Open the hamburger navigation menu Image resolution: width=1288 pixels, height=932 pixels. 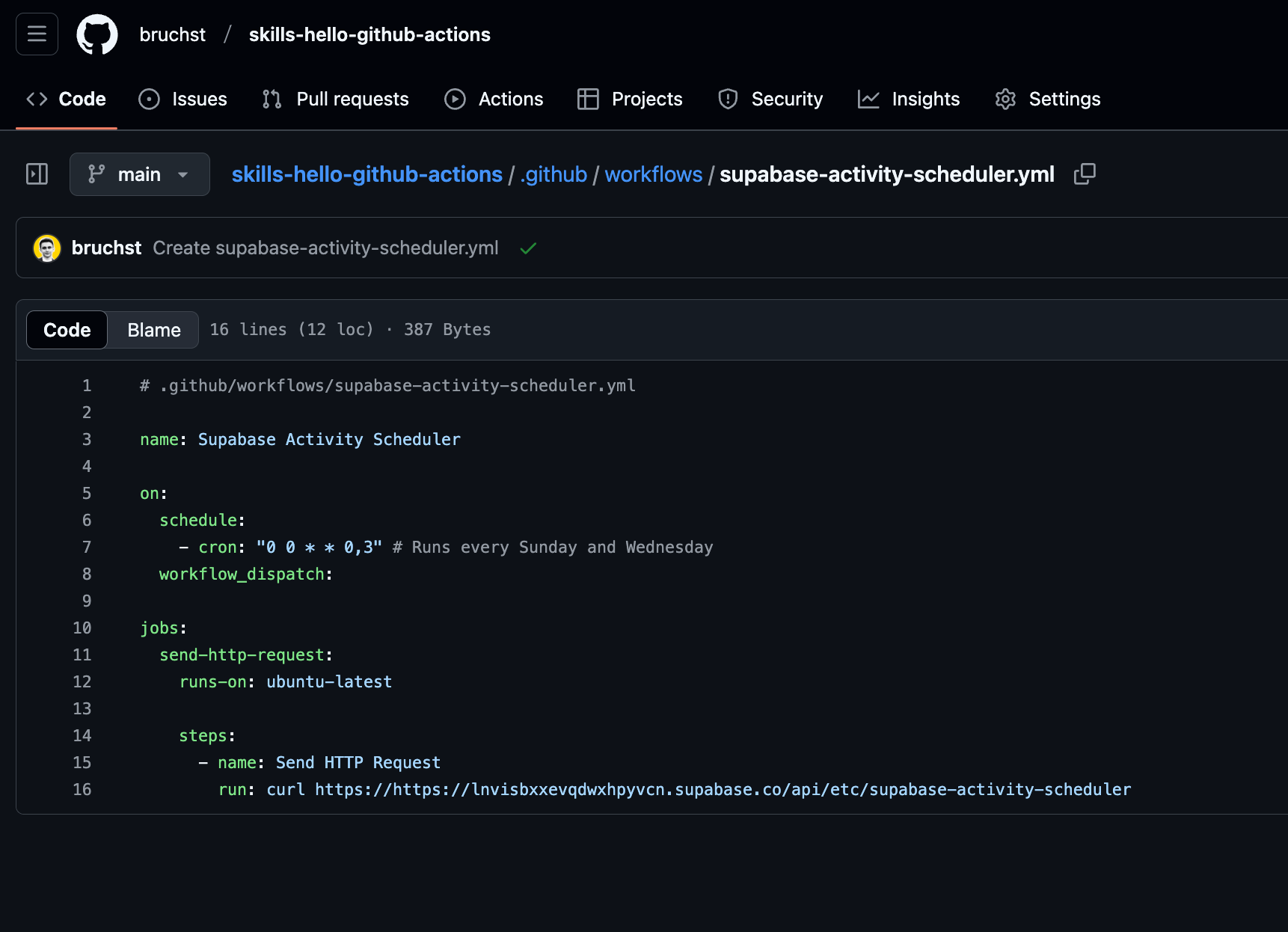point(37,34)
